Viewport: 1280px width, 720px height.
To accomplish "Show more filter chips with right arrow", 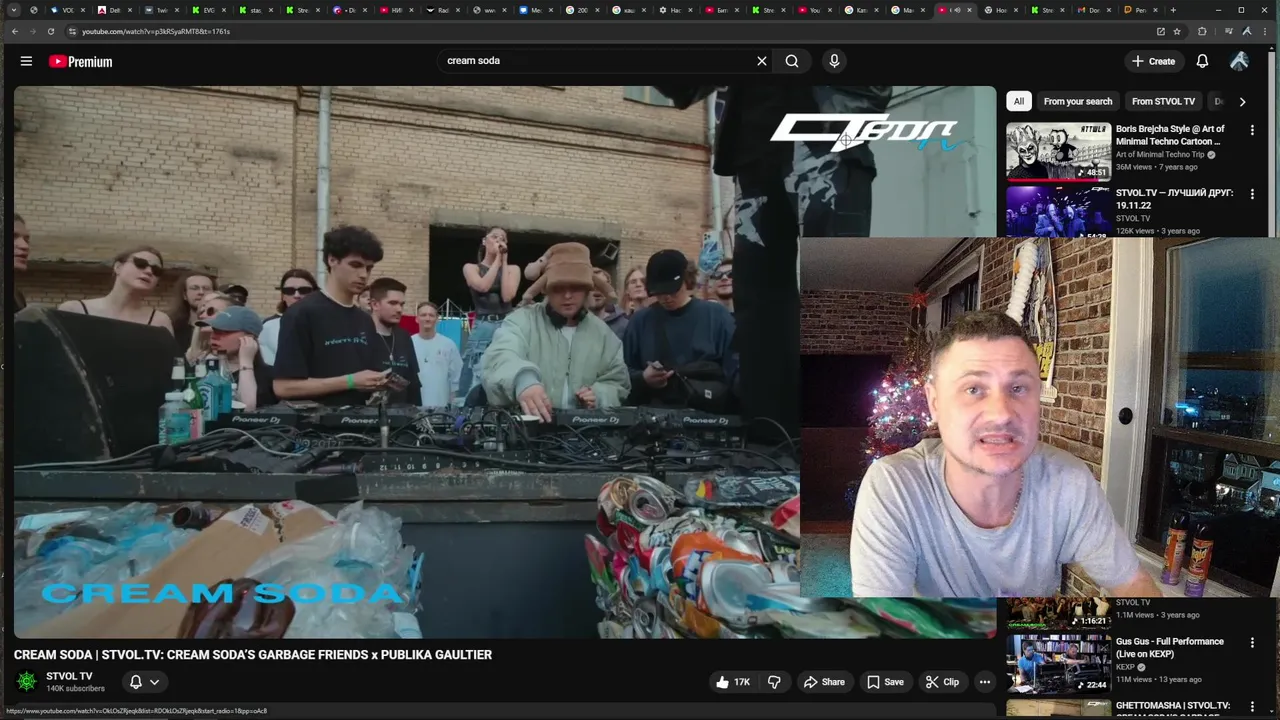I will [1242, 101].
